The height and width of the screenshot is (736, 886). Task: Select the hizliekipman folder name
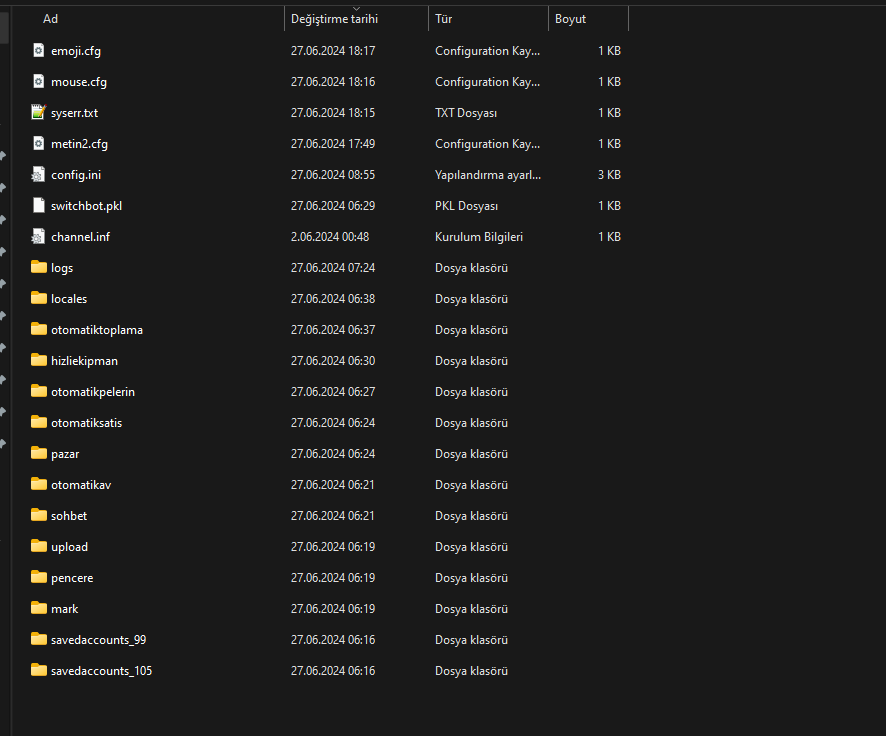click(x=84, y=361)
